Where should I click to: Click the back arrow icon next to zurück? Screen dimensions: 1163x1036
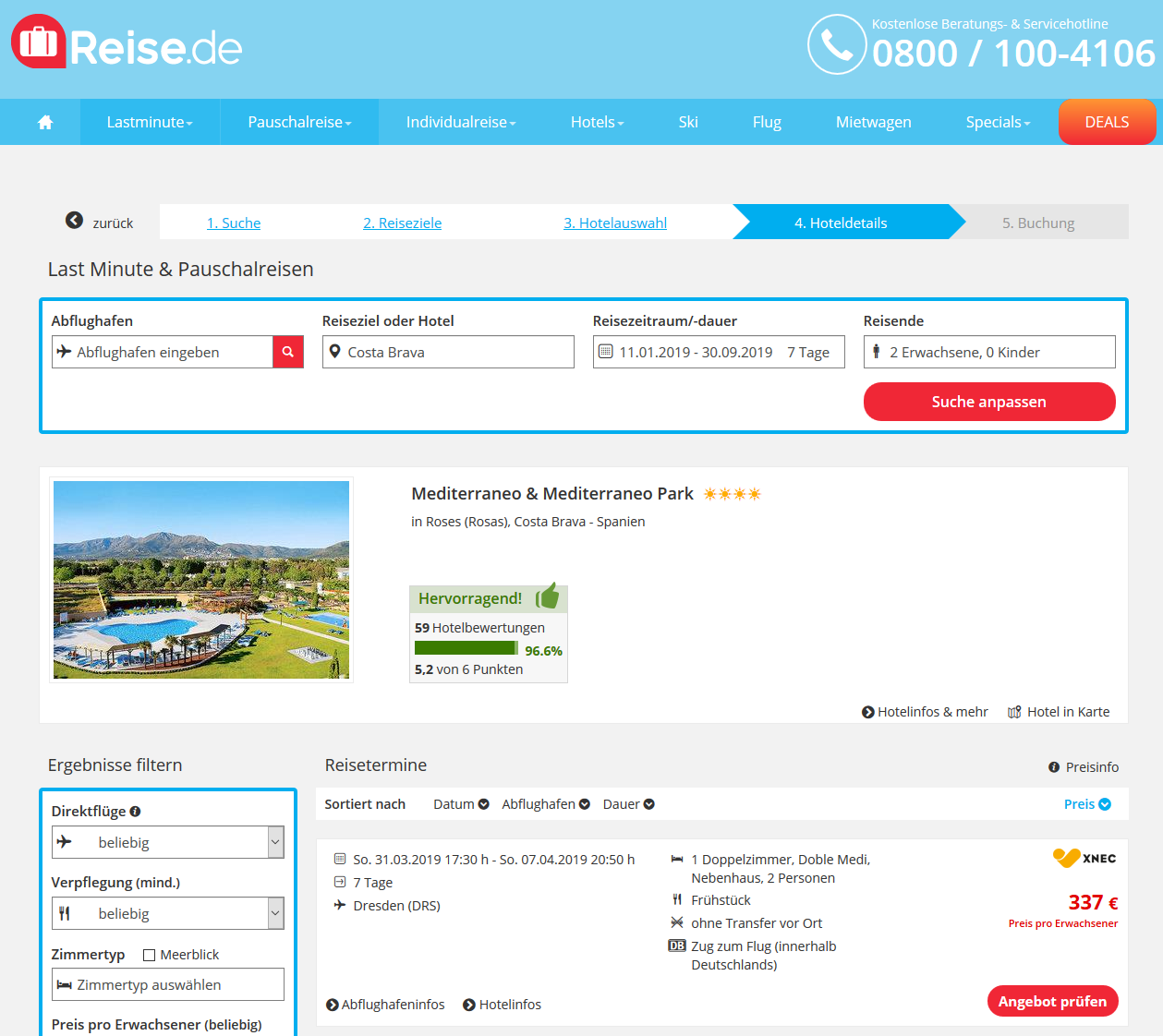[x=74, y=221]
